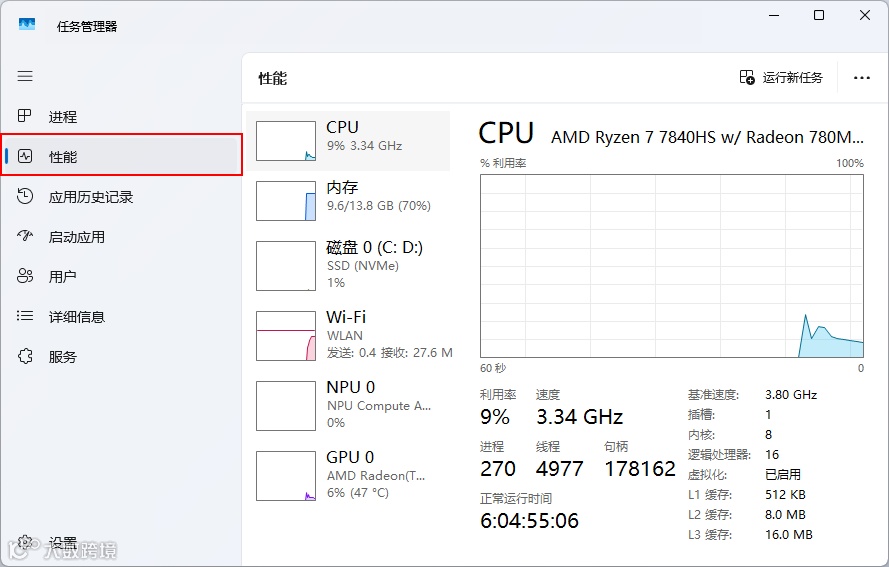889x567 pixels.
Task: Click the uptime 6:04:55:06 value
Action: (x=530, y=521)
